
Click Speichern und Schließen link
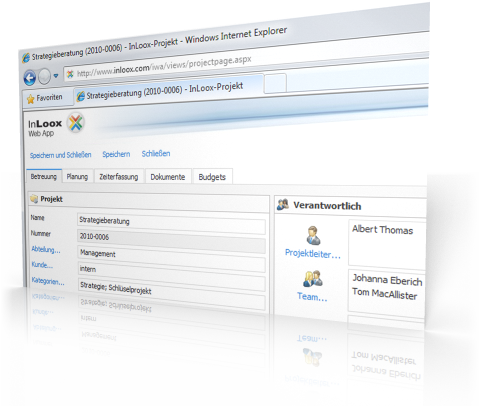tap(60, 155)
